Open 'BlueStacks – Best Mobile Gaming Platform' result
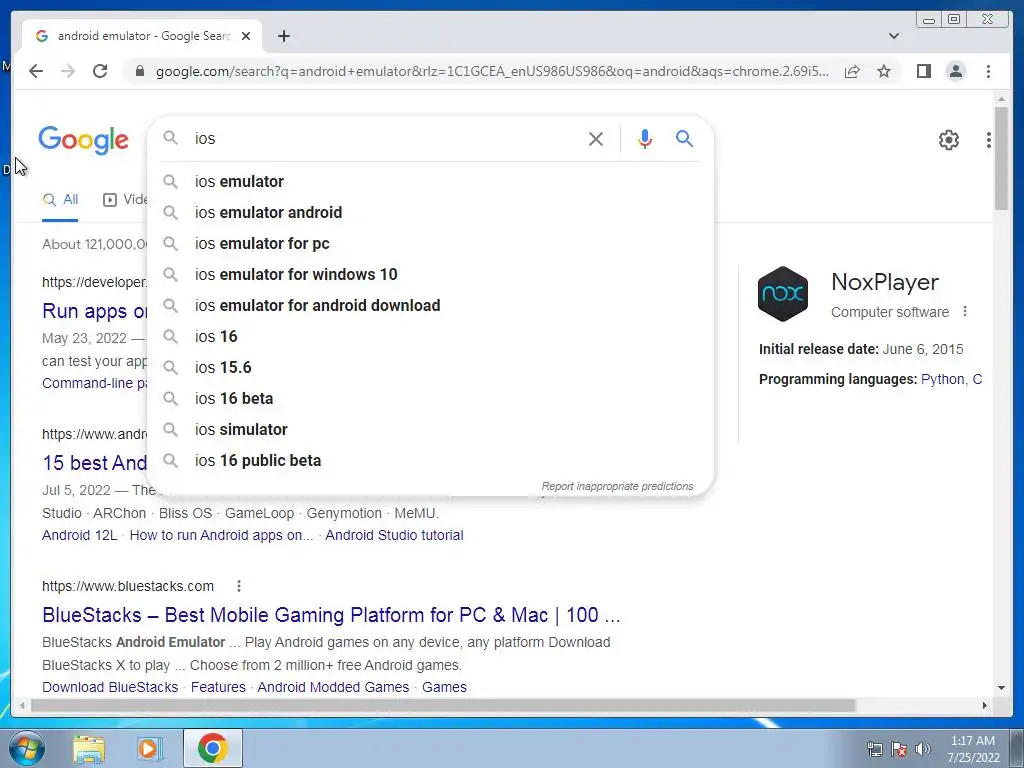Screen dimensions: 1024x768 (x=331, y=615)
